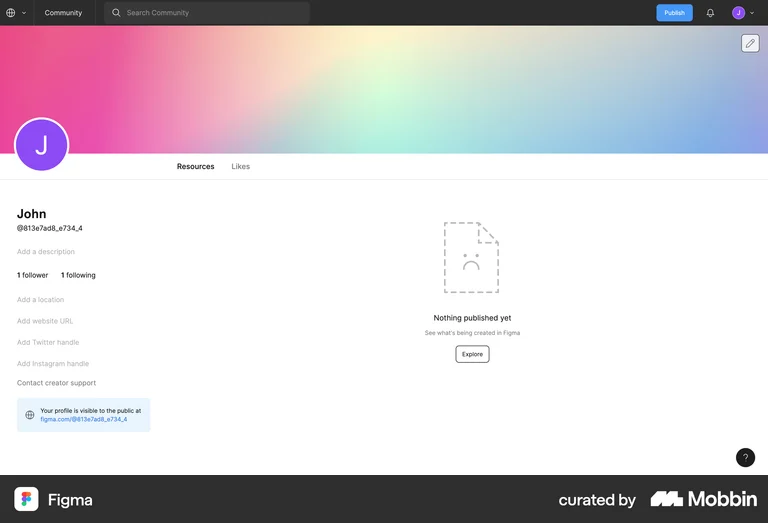The width and height of the screenshot is (768, 523).
Task: Click See what's being created in Figma
Action: [472, 333]
